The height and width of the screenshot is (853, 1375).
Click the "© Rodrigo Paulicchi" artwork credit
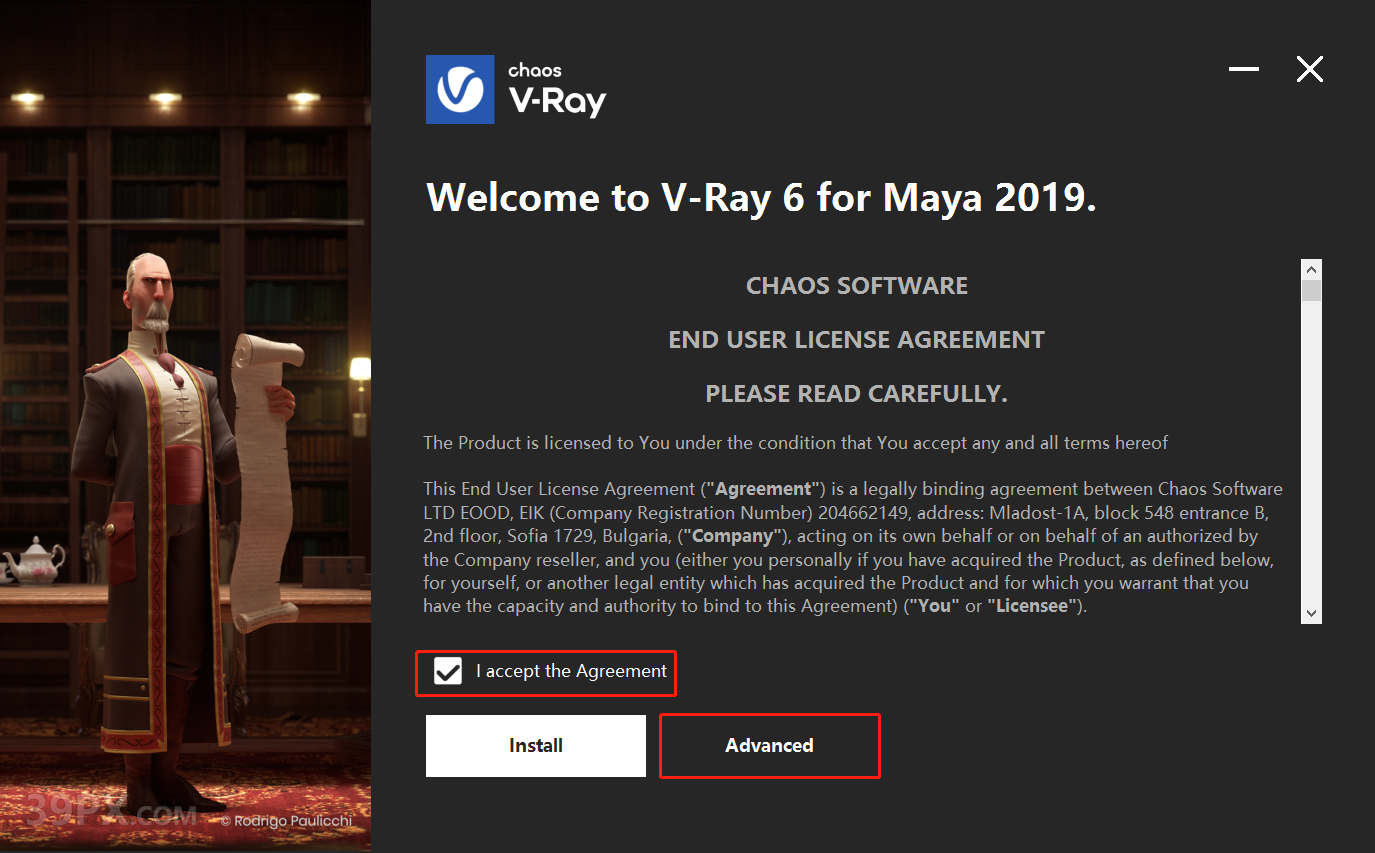[286, 820]
